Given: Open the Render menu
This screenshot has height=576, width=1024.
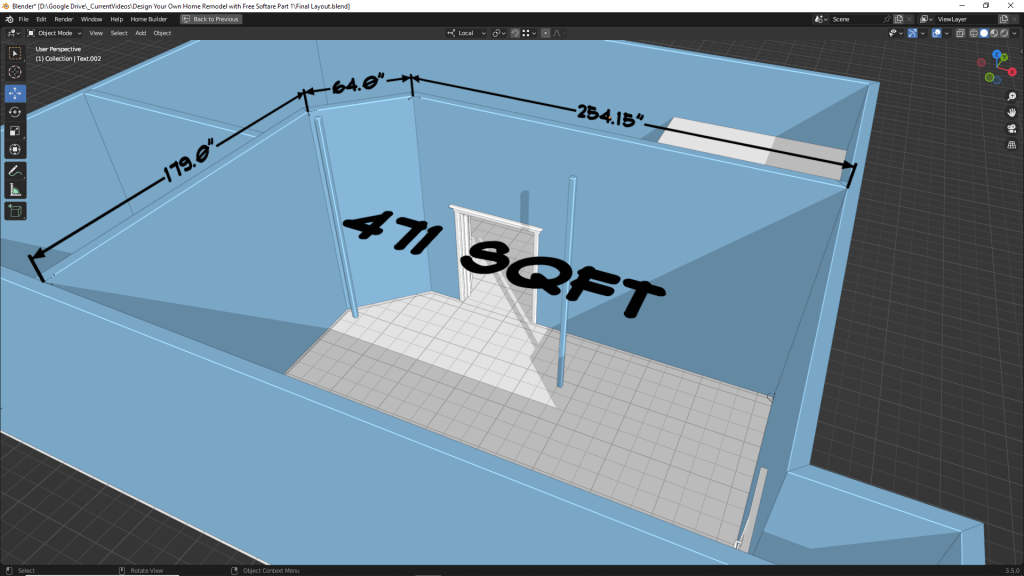Looking at the screenshot, I should [x=63, y=19].
